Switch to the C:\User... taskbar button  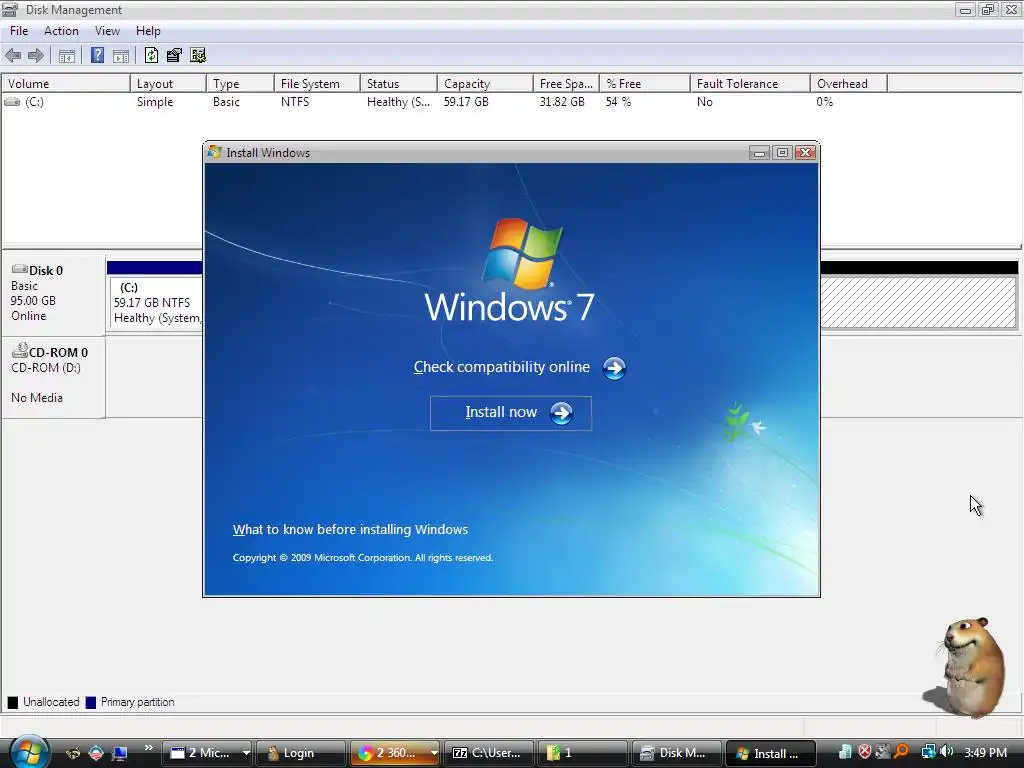[x=488, y=753]
